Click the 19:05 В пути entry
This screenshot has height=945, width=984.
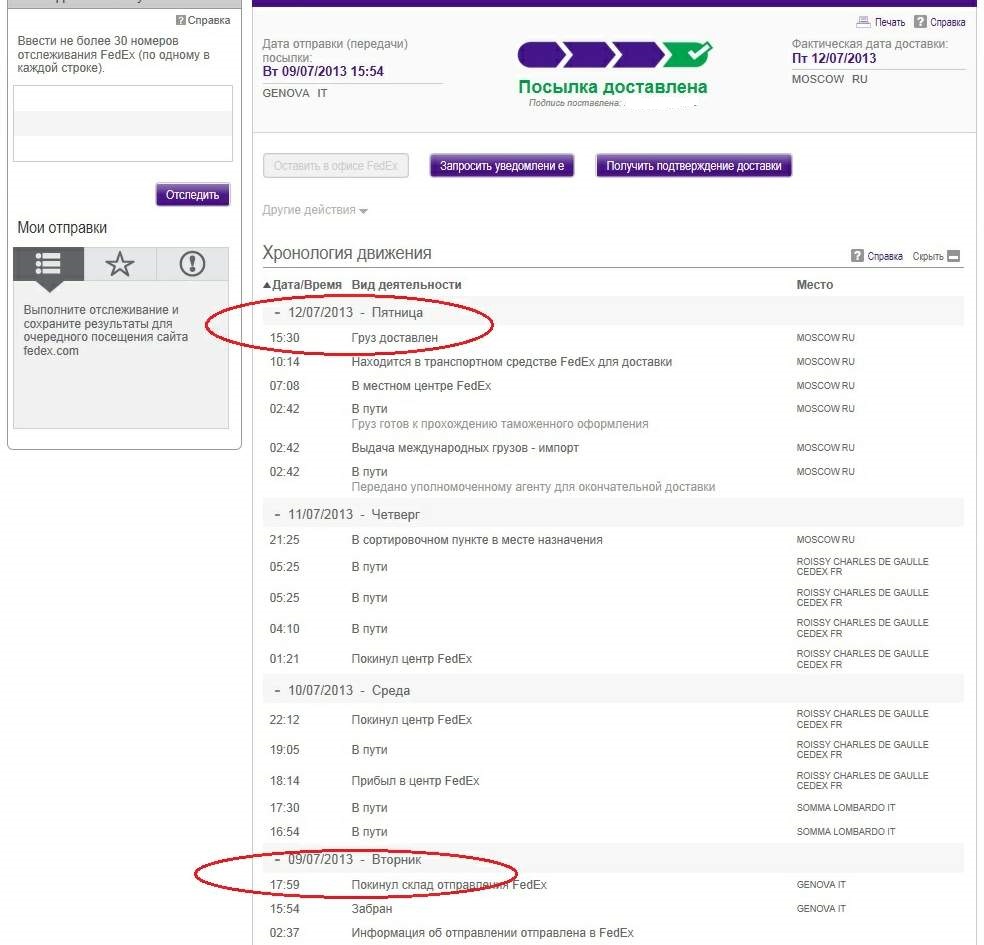370,750
